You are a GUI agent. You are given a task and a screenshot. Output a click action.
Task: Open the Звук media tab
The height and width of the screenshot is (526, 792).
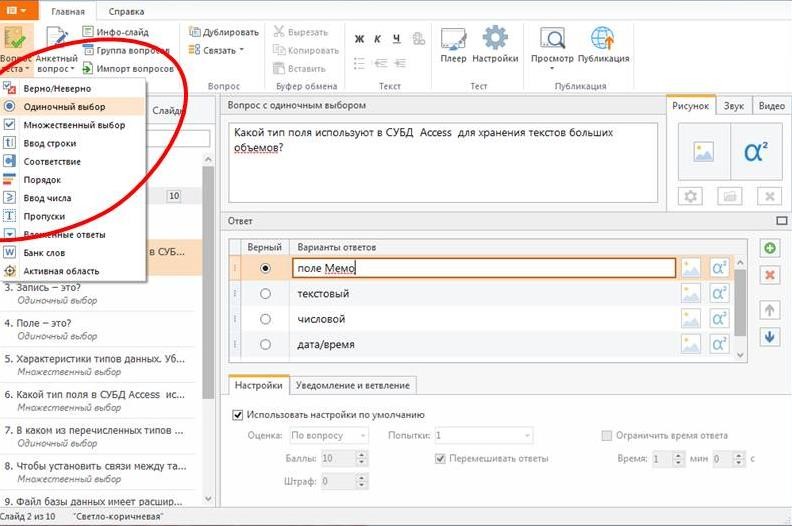pos(733,106)
